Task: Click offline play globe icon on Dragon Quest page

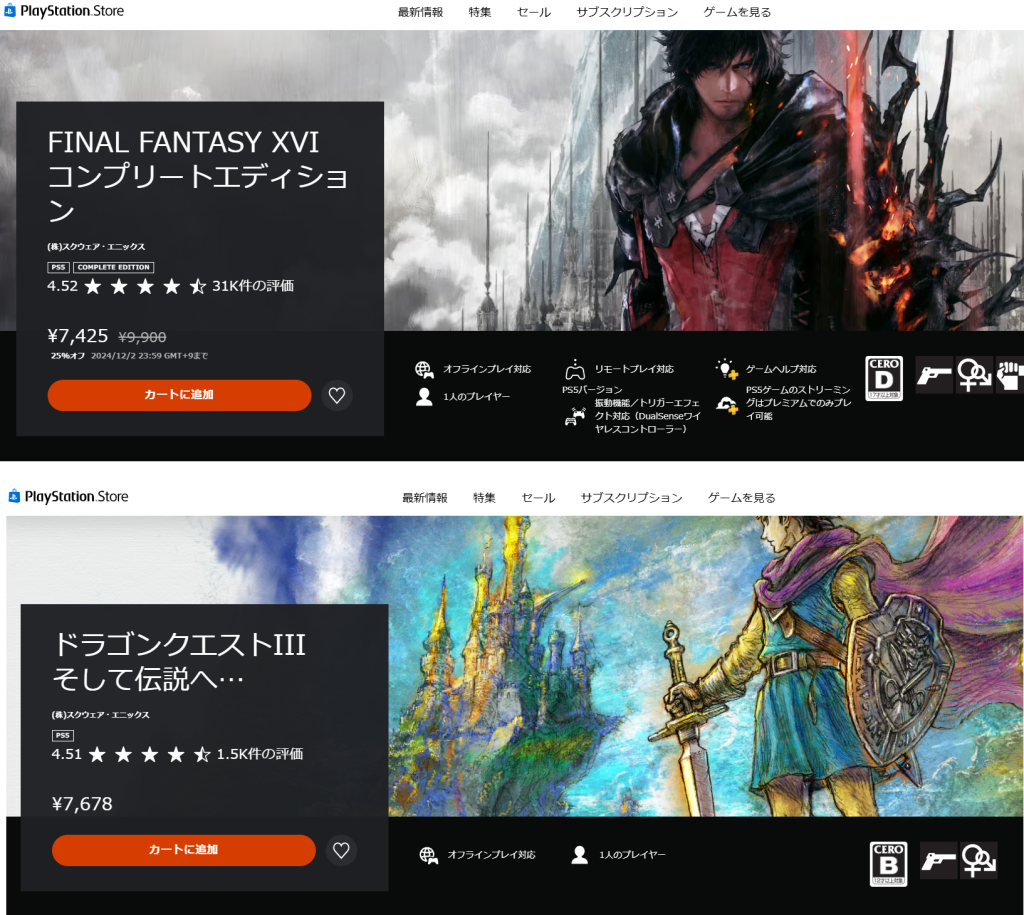Action: pyautogui.click(x=428, y=855)
